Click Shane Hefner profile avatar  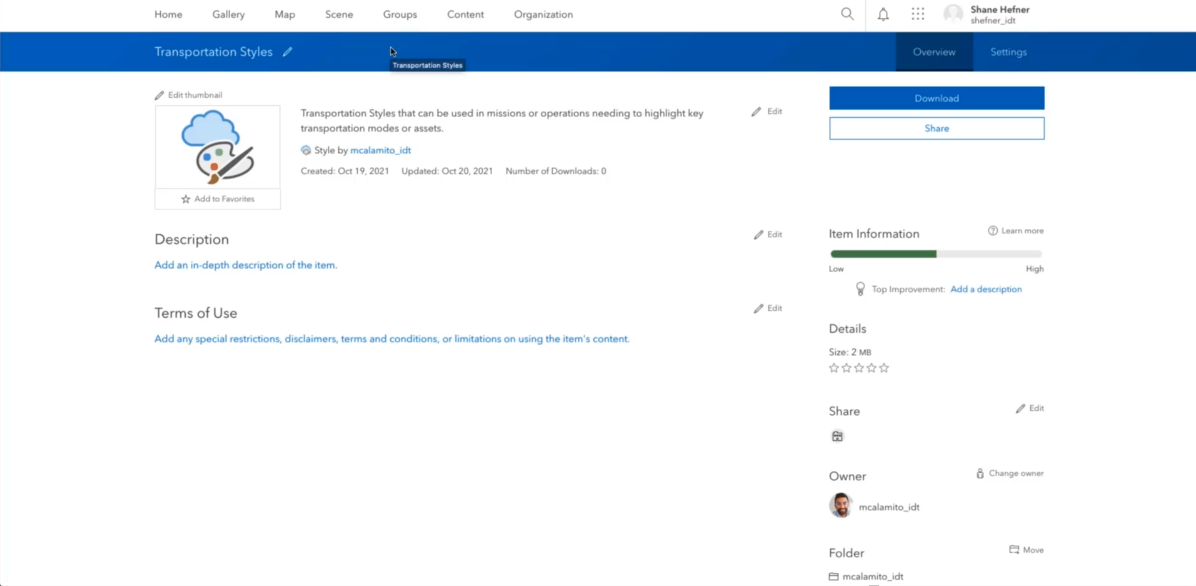953,14
